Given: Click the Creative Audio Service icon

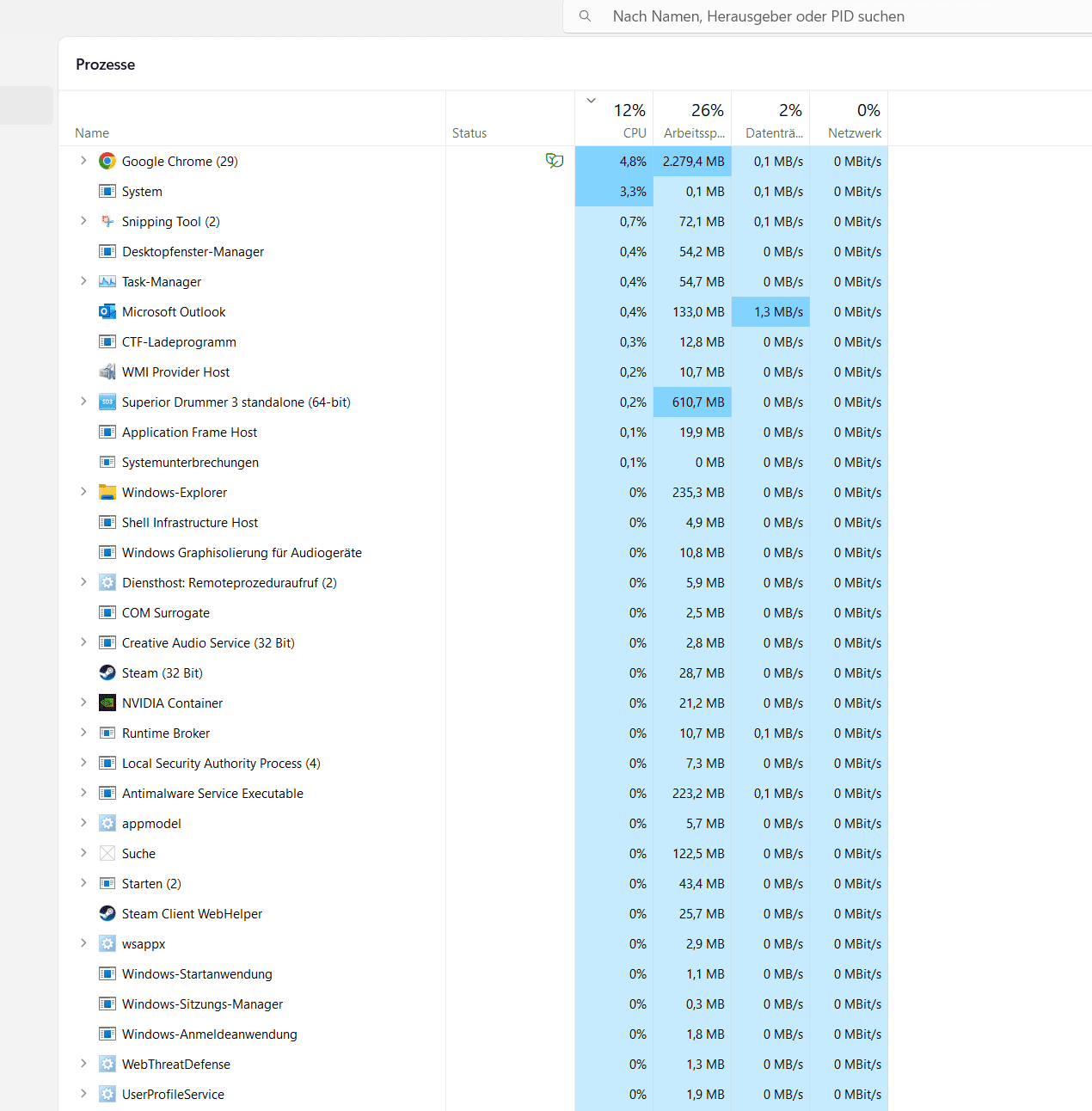Looking at the screenshot, I should pos(107,642).
